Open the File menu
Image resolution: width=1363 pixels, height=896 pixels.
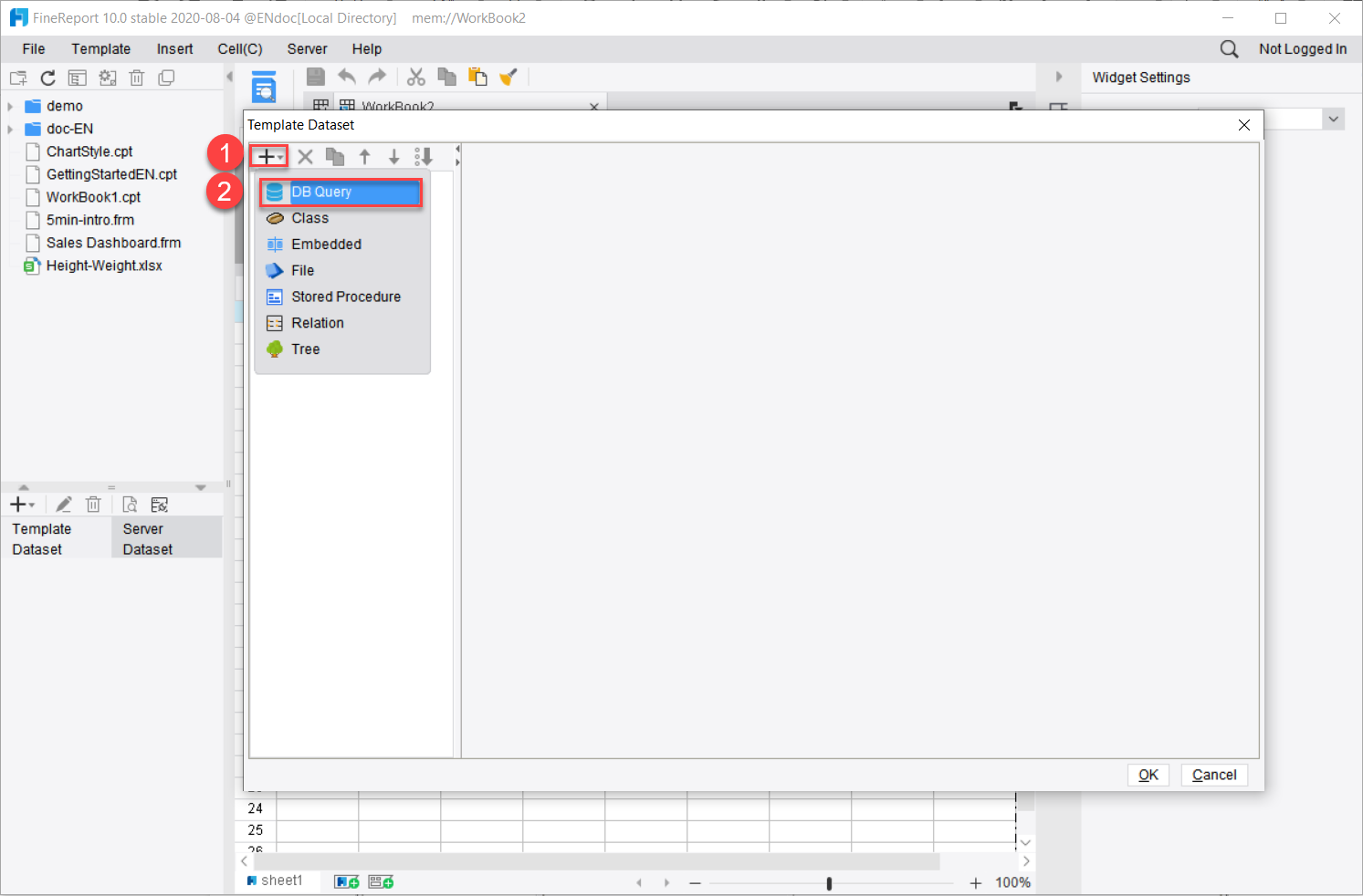pyautogui.click(x=34, y=49)
